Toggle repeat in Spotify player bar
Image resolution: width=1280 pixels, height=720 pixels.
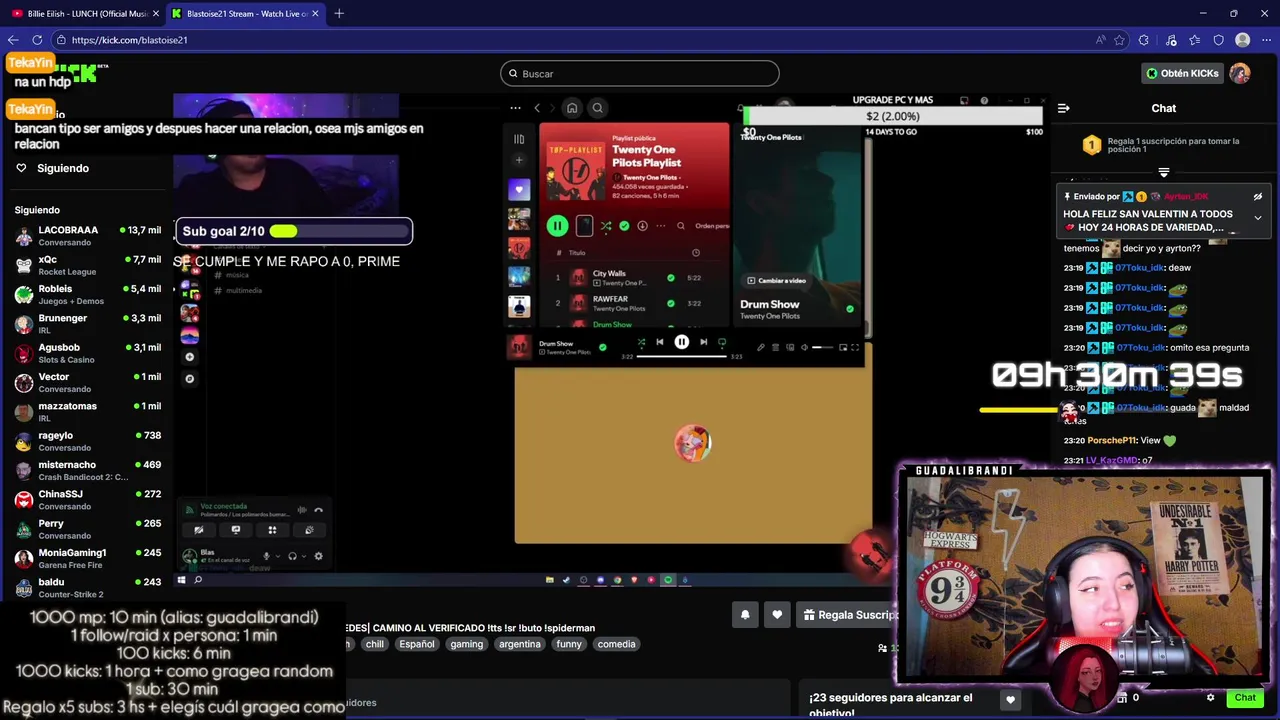point(722,342)
